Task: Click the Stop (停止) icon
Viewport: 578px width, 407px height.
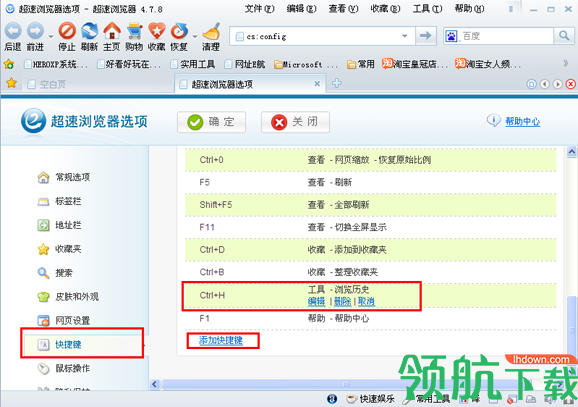Action: click(67, 31)
